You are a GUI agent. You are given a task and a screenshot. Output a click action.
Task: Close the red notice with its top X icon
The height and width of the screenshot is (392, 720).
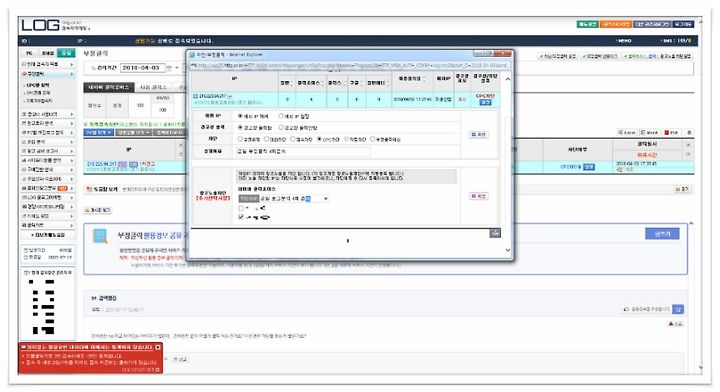coord(158,347)
